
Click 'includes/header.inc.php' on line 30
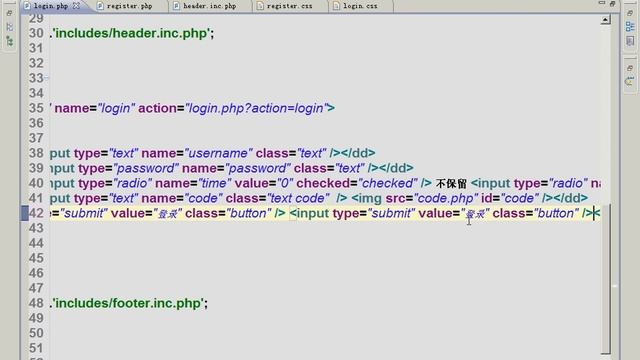(x=132, y=33)
